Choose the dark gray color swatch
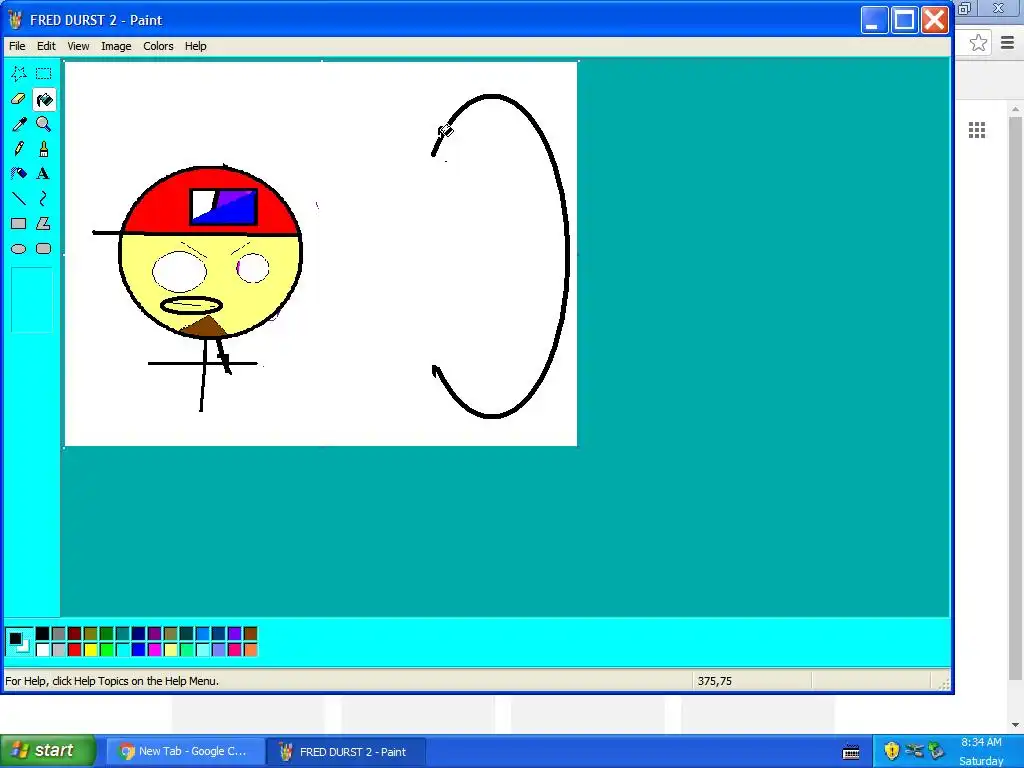 click(58, 633)
